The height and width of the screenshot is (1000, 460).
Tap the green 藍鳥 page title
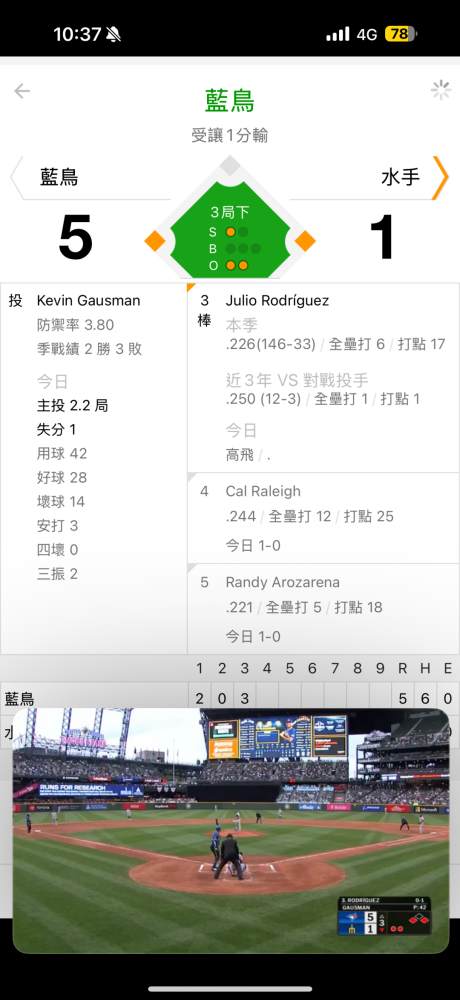[x=230, y=101]
